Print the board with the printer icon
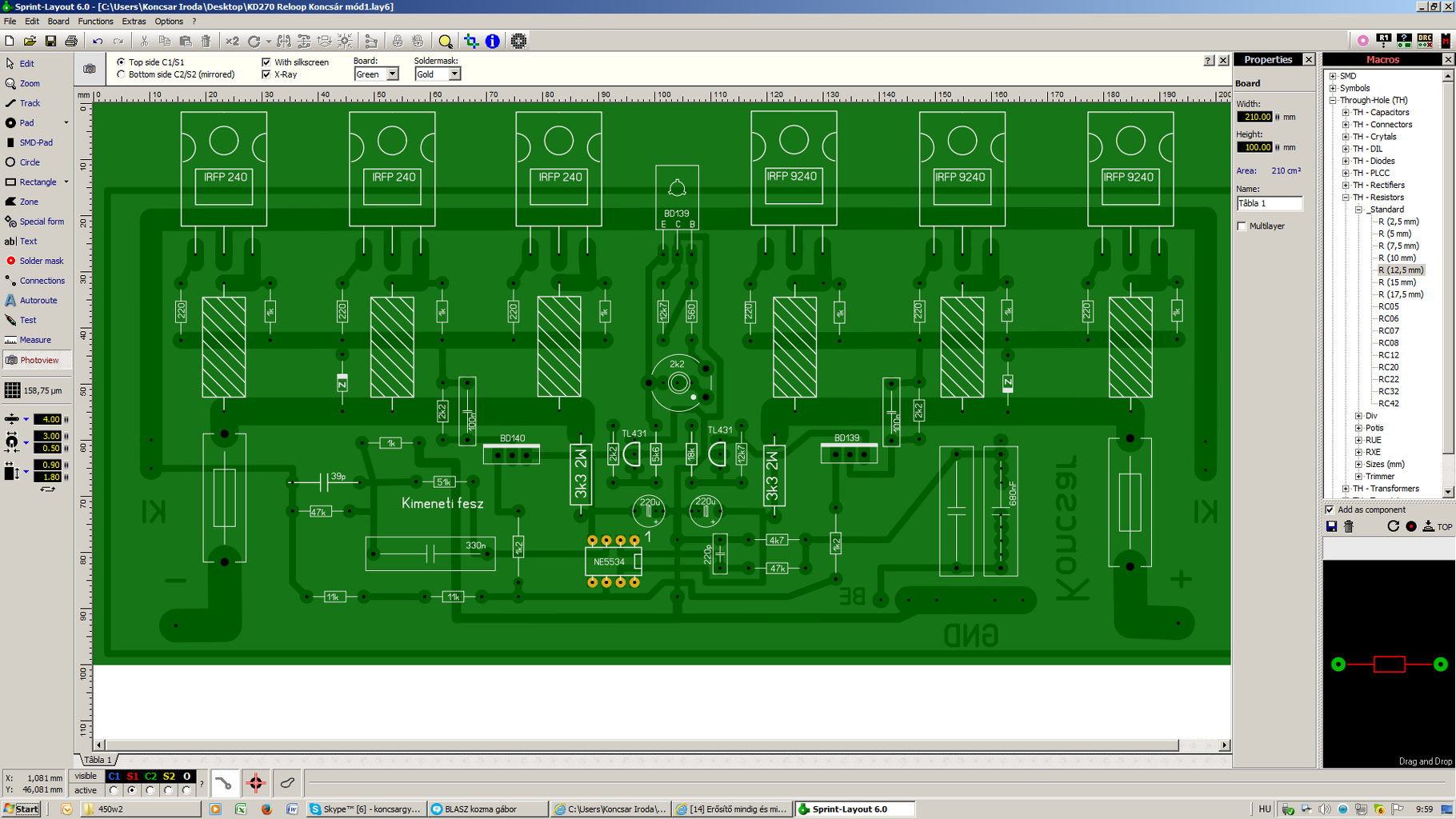The width and height of the screenshot is (1456, 819). click(x=71, y=41)
